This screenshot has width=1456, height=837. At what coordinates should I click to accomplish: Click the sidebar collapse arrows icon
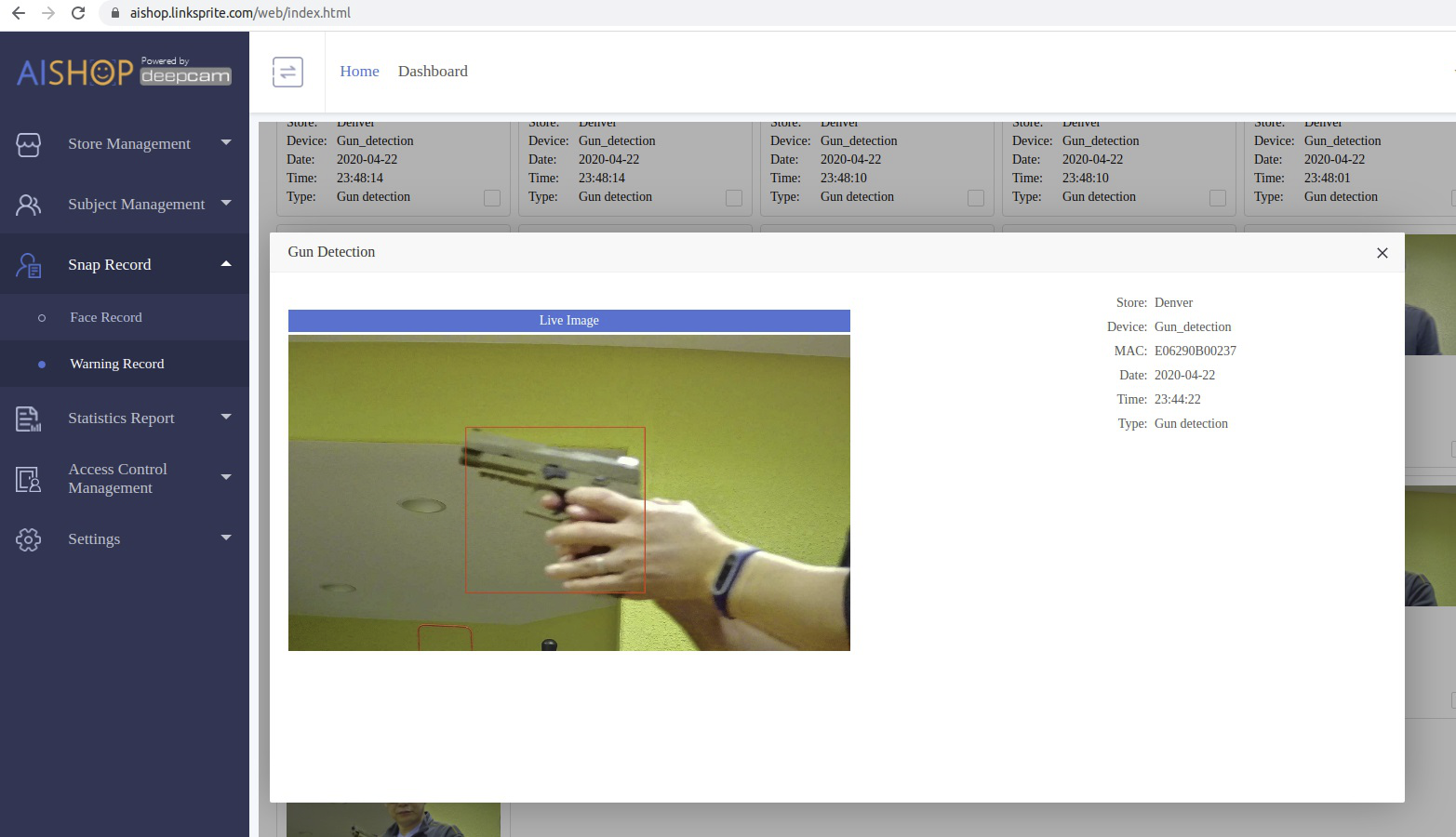click(x=287, y=71)
